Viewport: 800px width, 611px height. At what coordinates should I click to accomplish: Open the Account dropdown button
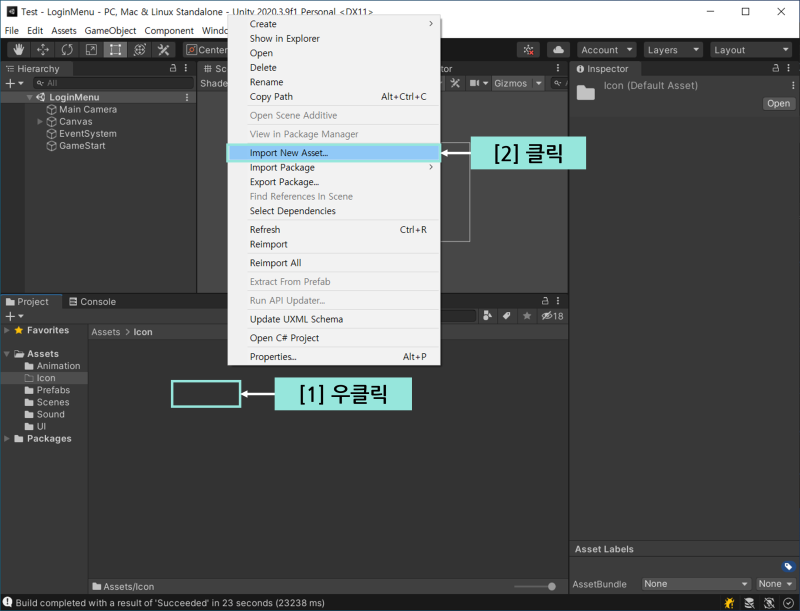coord(607,49)
